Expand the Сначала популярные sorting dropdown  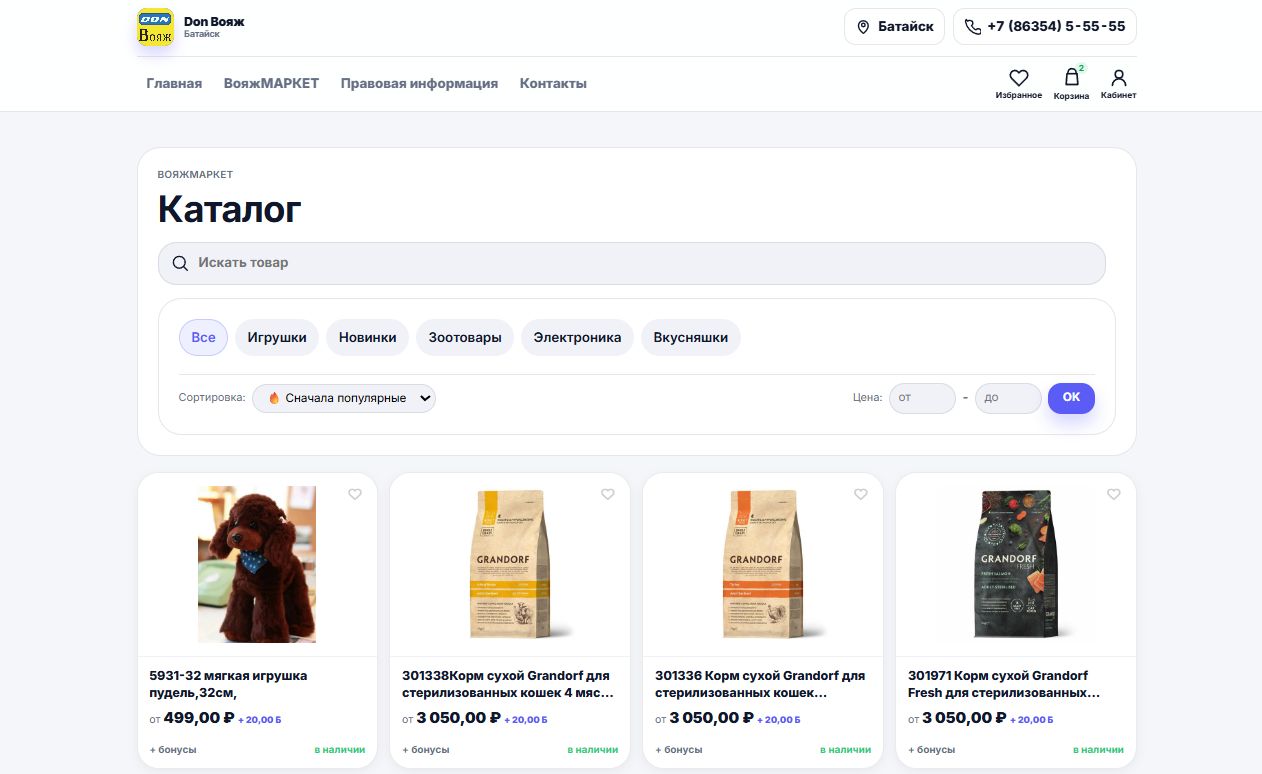tap(344, 398)
